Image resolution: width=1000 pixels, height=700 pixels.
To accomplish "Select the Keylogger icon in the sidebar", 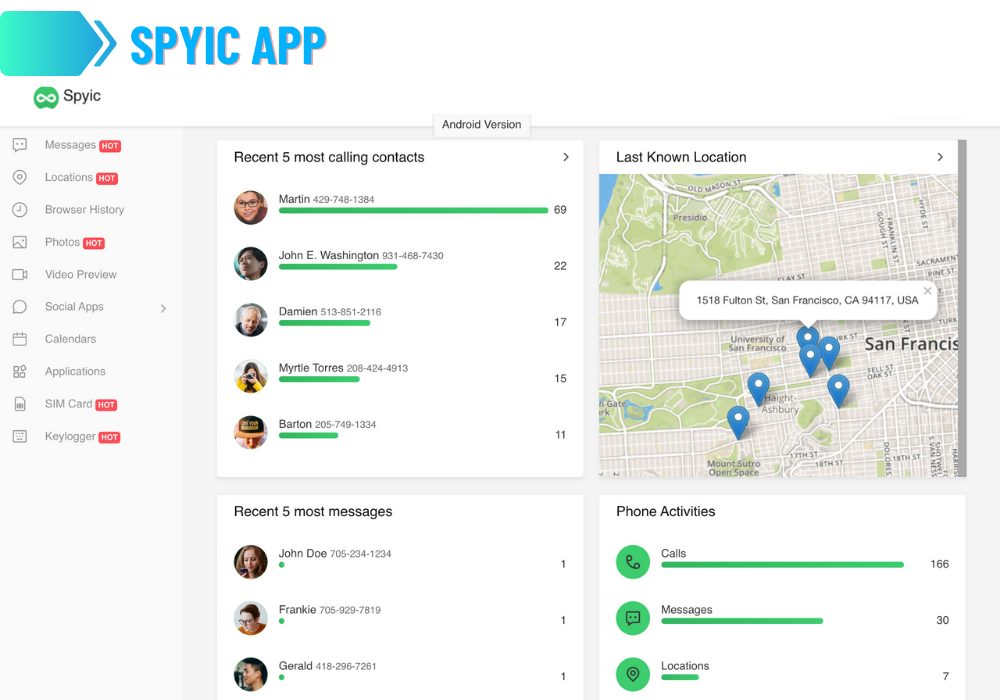I will (x=19, y=436).
